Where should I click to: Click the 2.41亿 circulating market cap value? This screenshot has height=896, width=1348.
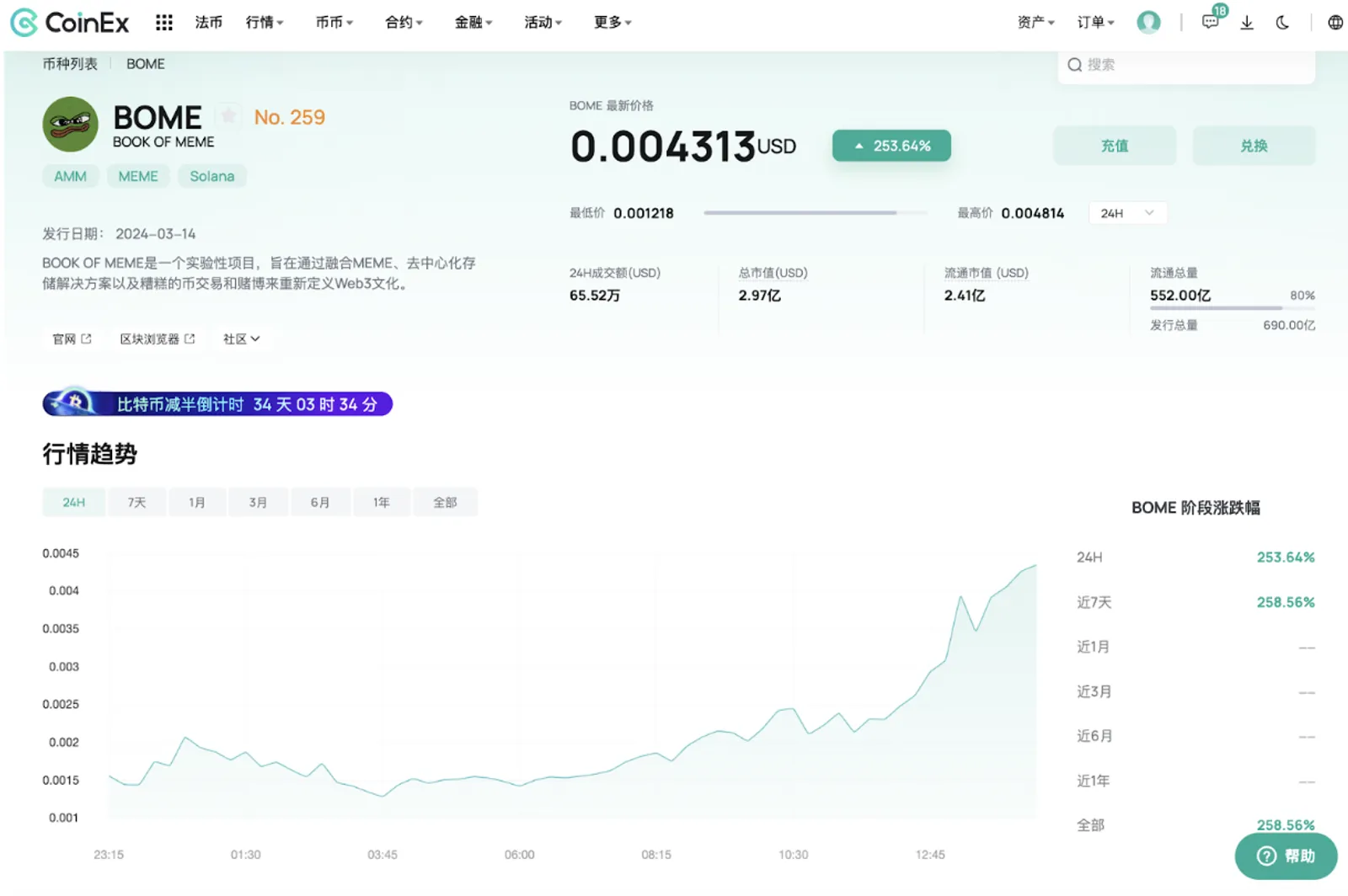[965, 296]
